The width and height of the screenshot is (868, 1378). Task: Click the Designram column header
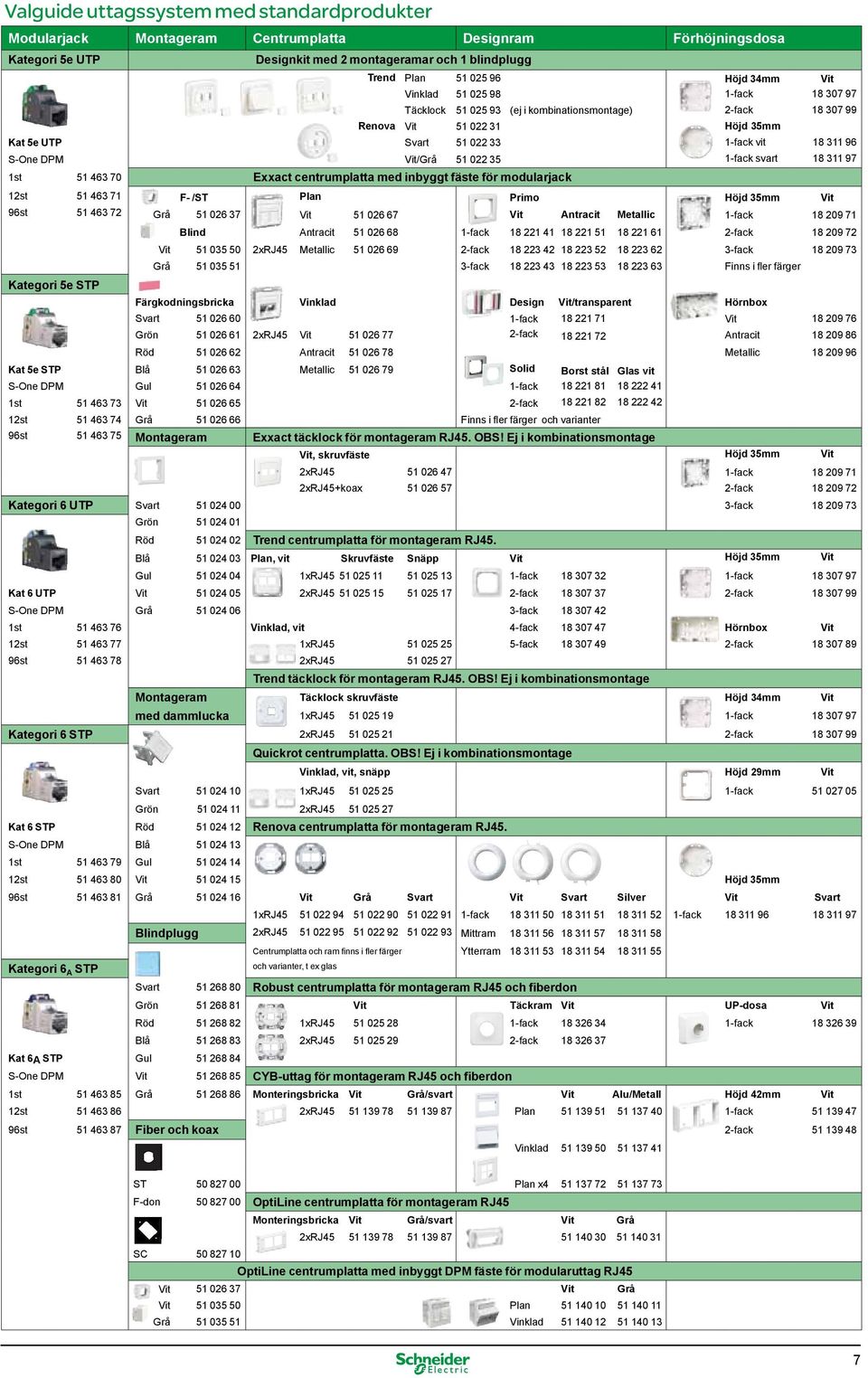498,38
